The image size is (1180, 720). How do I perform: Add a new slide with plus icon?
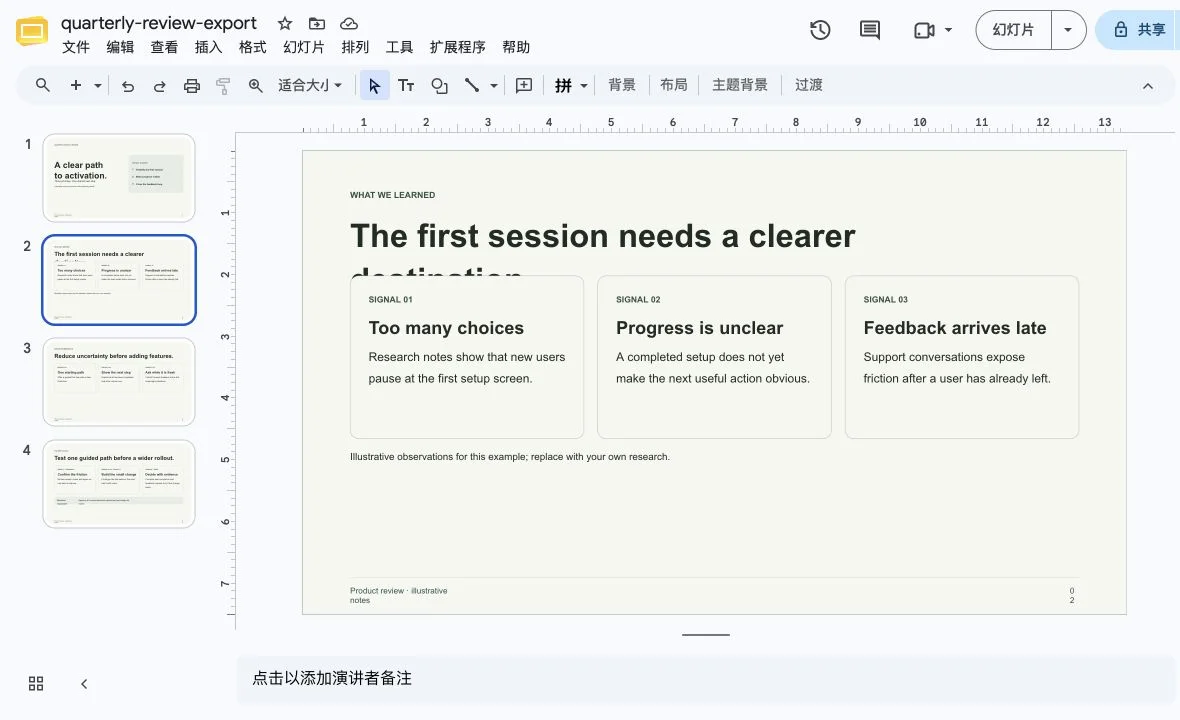tap(76, 85)
